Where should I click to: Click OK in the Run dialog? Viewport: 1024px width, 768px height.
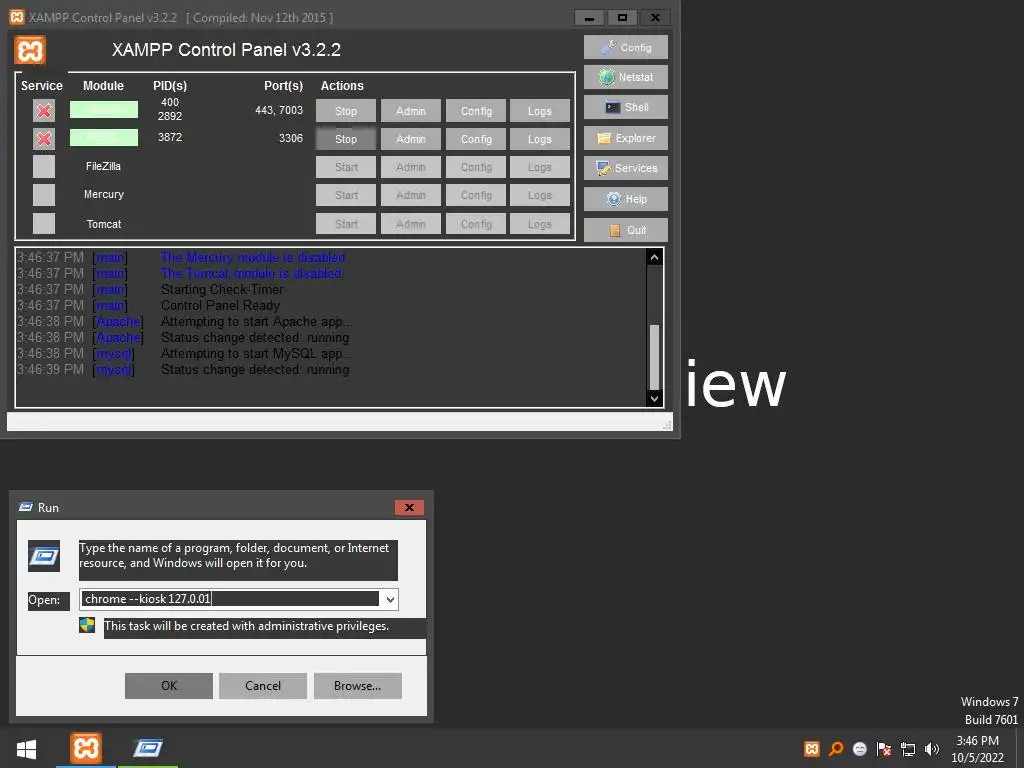tap(169, 686)
